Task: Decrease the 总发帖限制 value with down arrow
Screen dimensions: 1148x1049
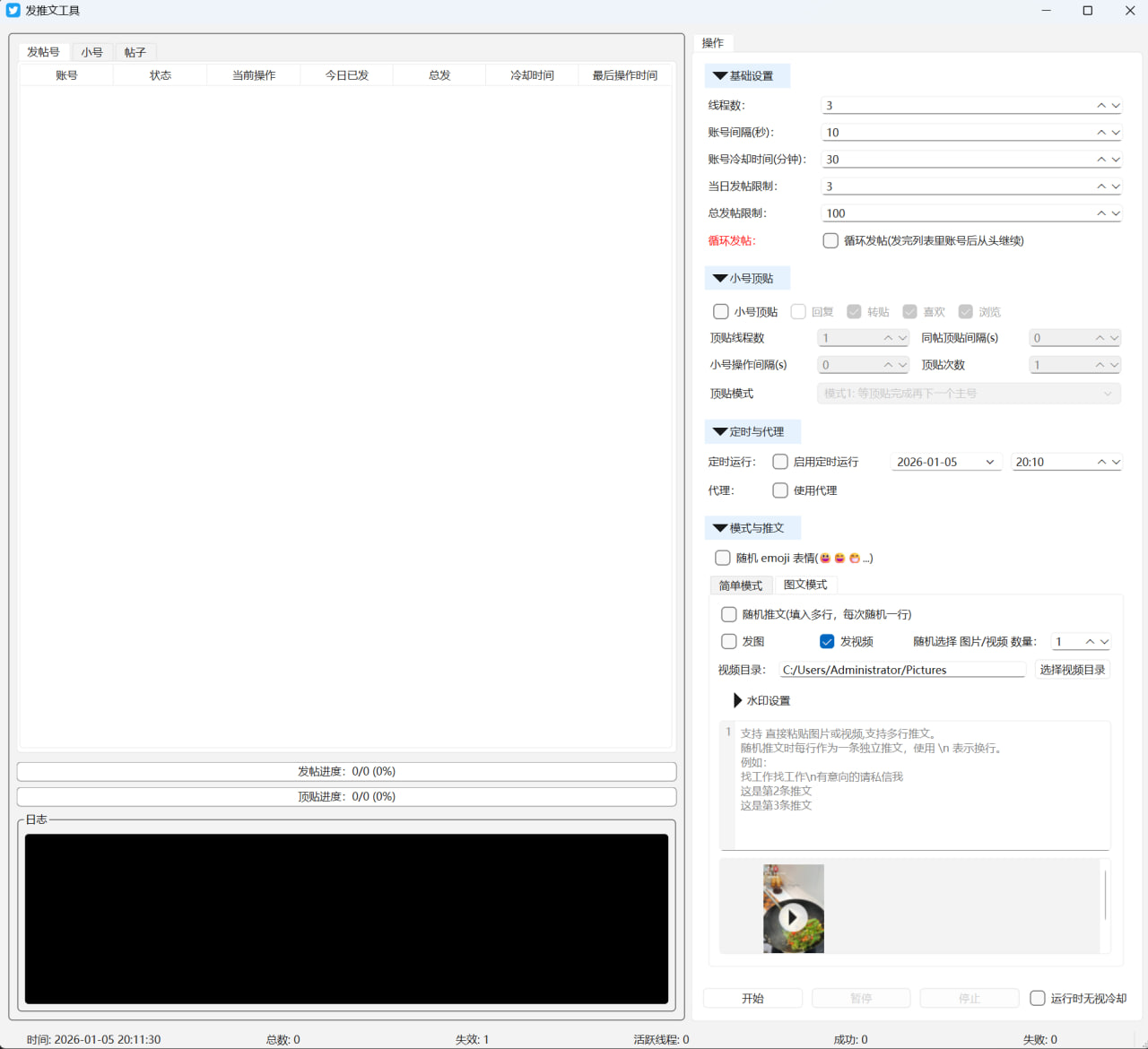Action: pos(1116,213)
